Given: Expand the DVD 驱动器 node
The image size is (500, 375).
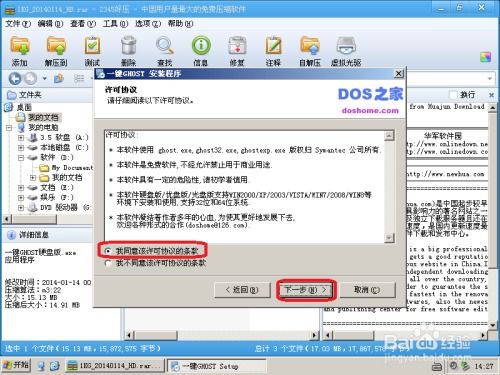Looking at the screenshot, I should pos(21,207).
